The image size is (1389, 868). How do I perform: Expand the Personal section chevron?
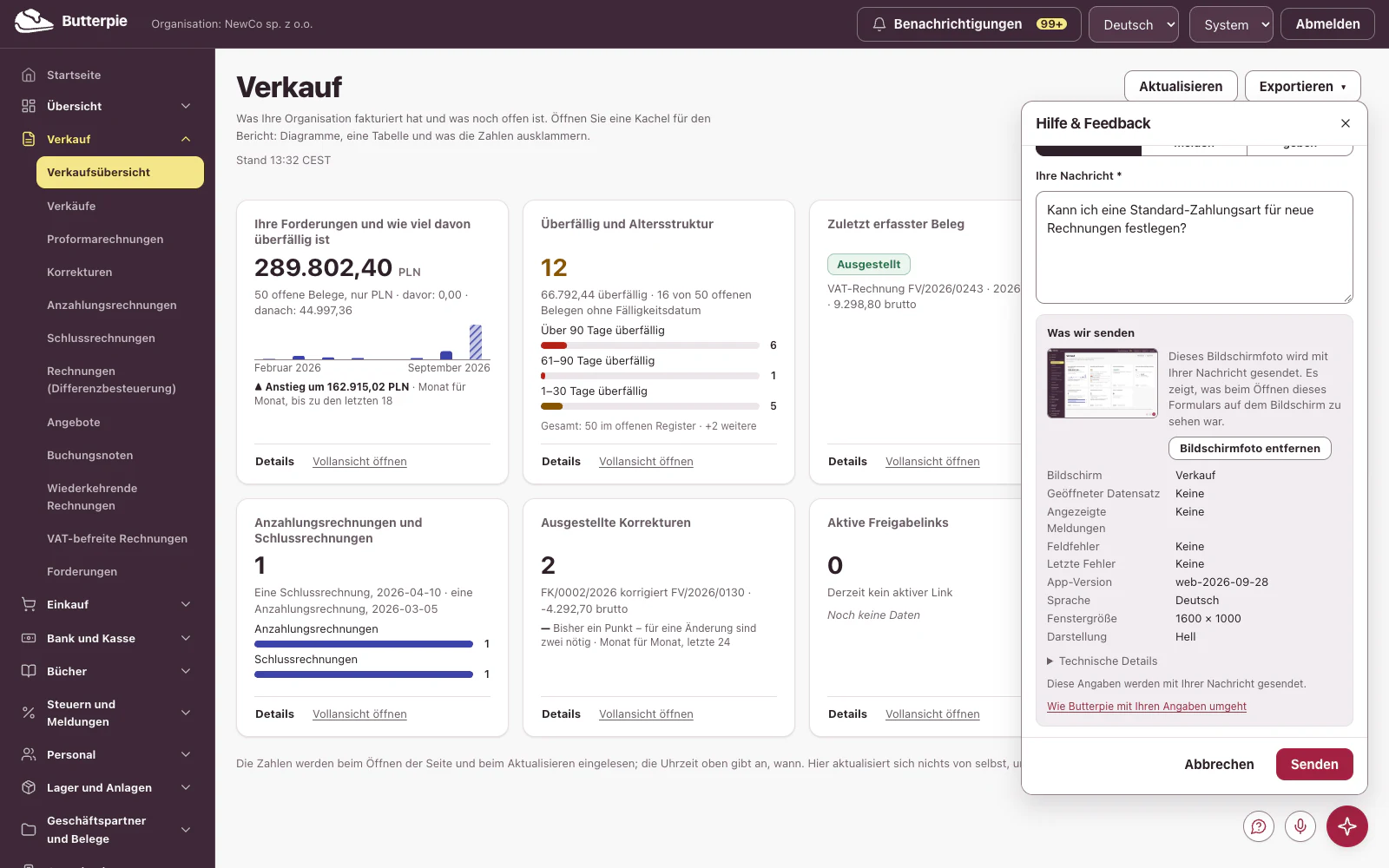tap(186, 754)
